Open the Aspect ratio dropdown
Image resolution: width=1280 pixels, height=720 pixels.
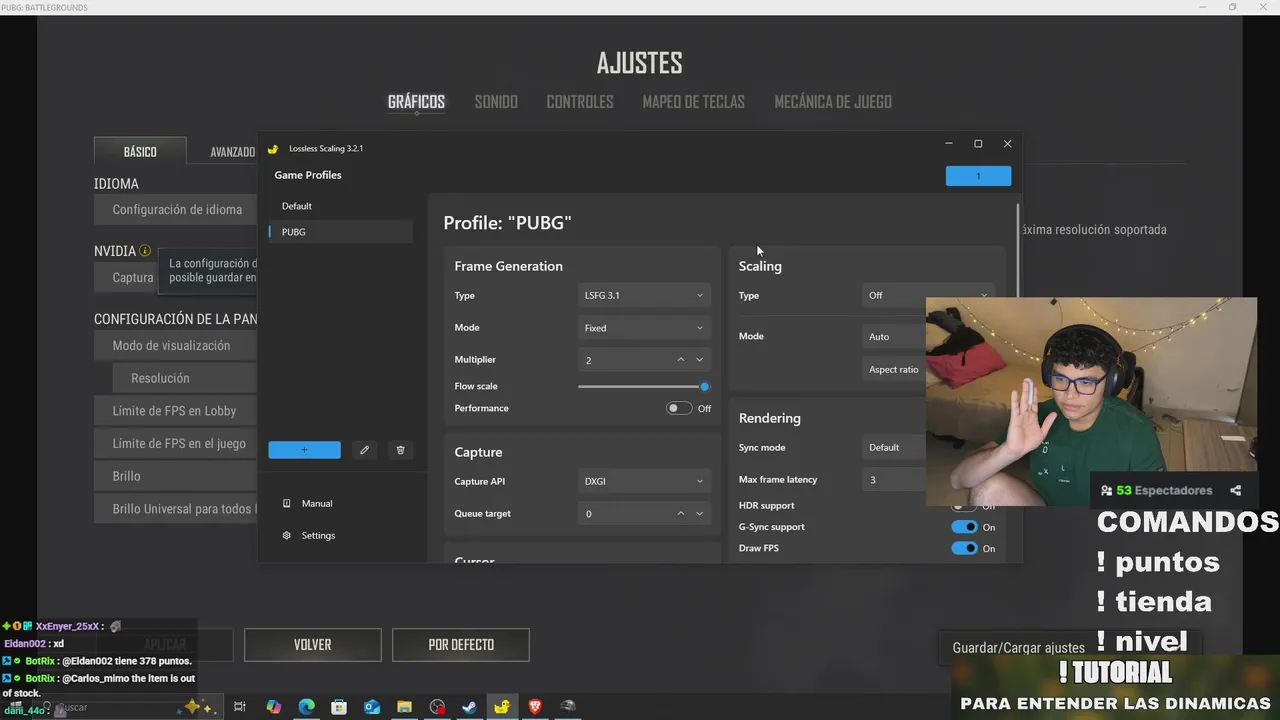point(895,369)
